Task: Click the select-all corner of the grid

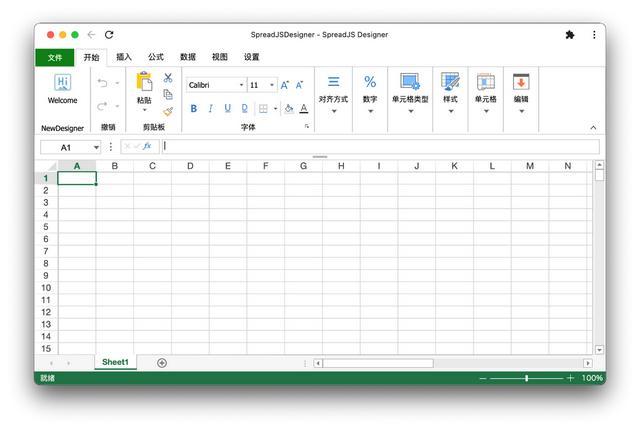Action: click(47, 166)
